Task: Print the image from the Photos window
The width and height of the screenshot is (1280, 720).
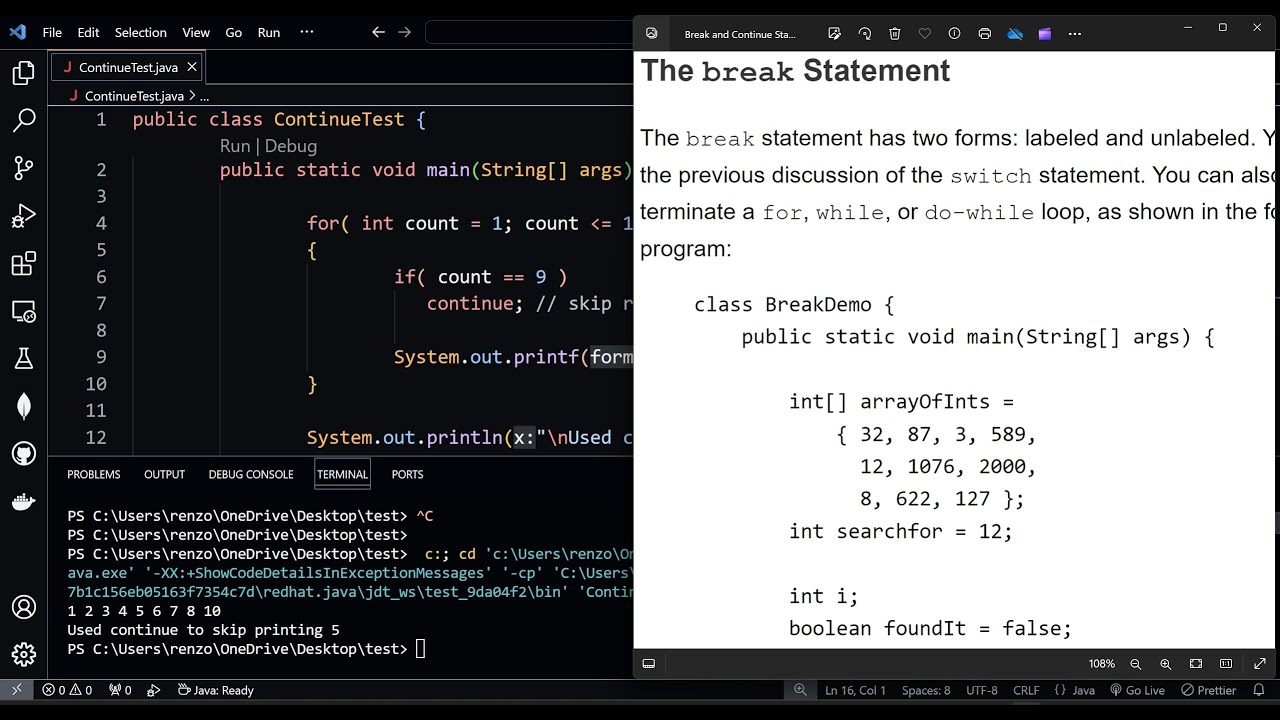Action: point(985,34)
